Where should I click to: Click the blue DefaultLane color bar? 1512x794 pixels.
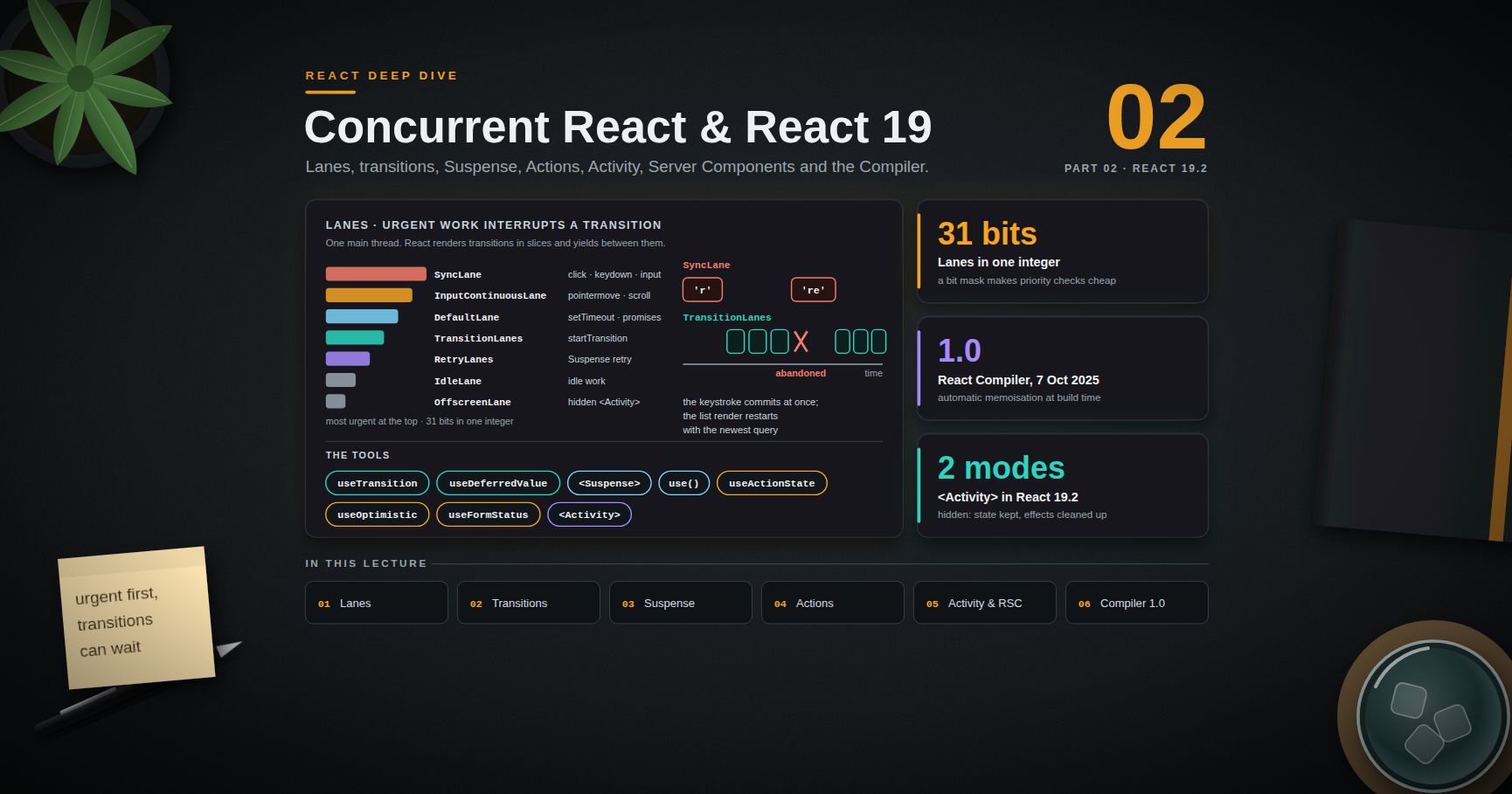(362, 316)
